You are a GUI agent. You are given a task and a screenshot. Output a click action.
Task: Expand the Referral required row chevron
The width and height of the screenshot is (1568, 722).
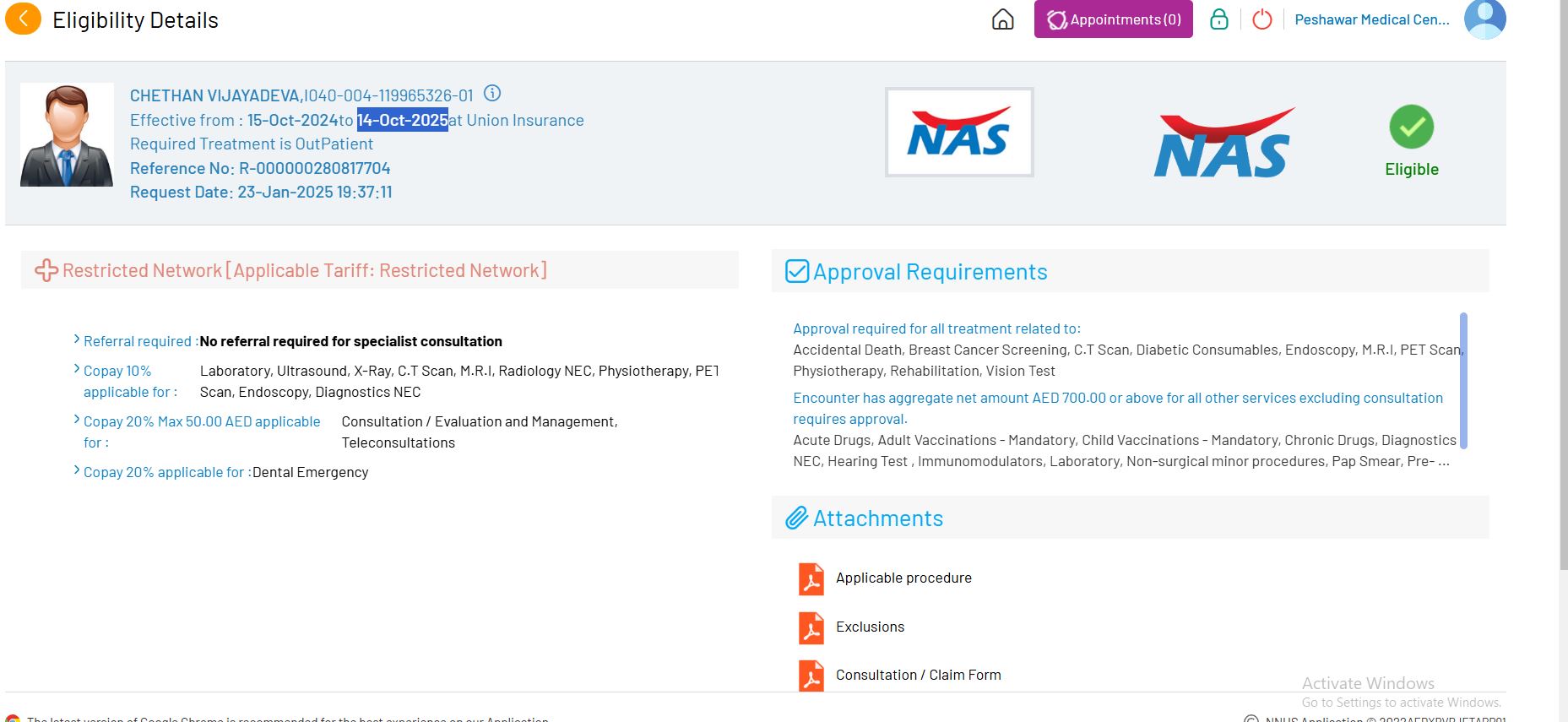77,339
